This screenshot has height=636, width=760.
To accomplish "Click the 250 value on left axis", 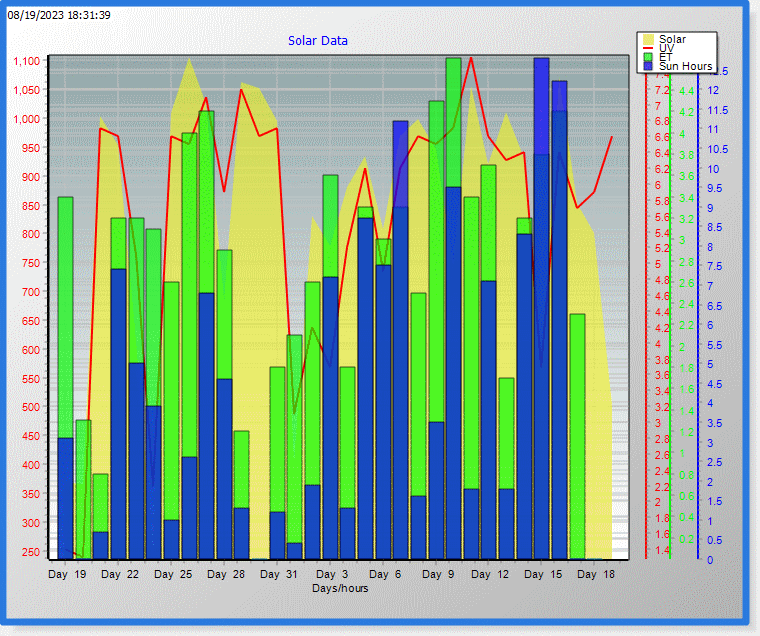I will point(32,552).
